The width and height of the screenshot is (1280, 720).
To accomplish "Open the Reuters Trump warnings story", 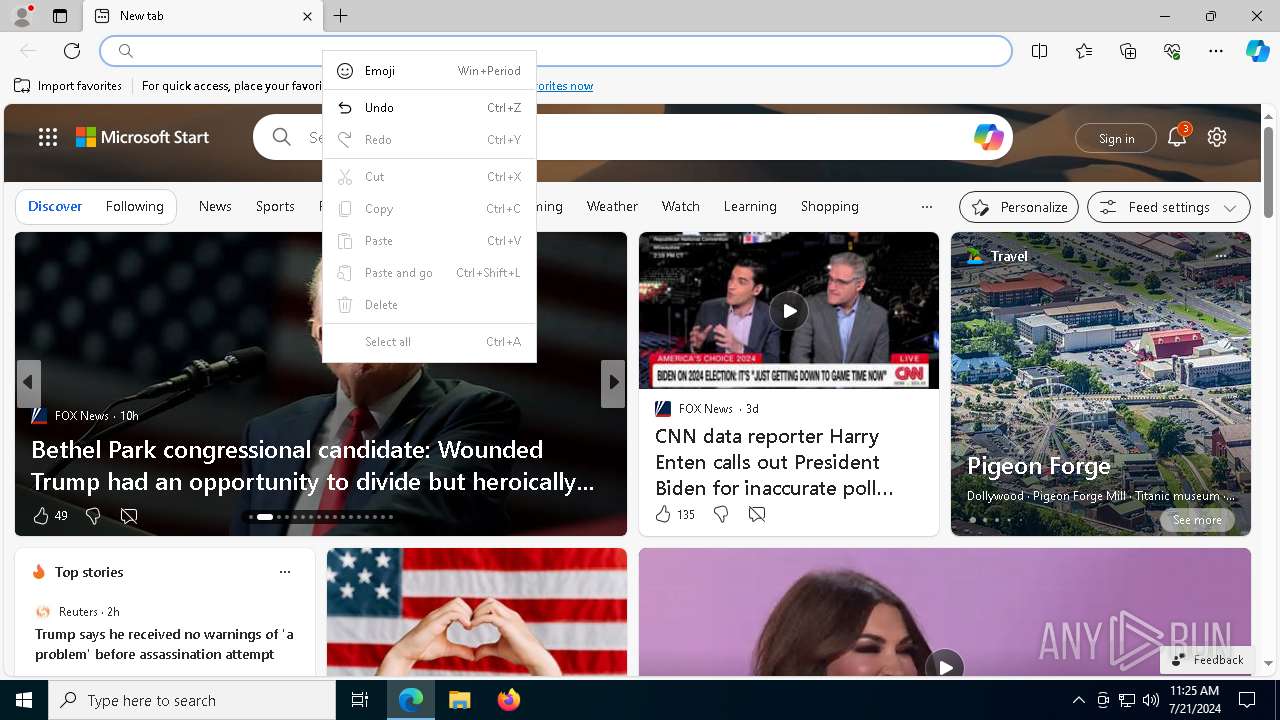I will click(x=164, y=644).
